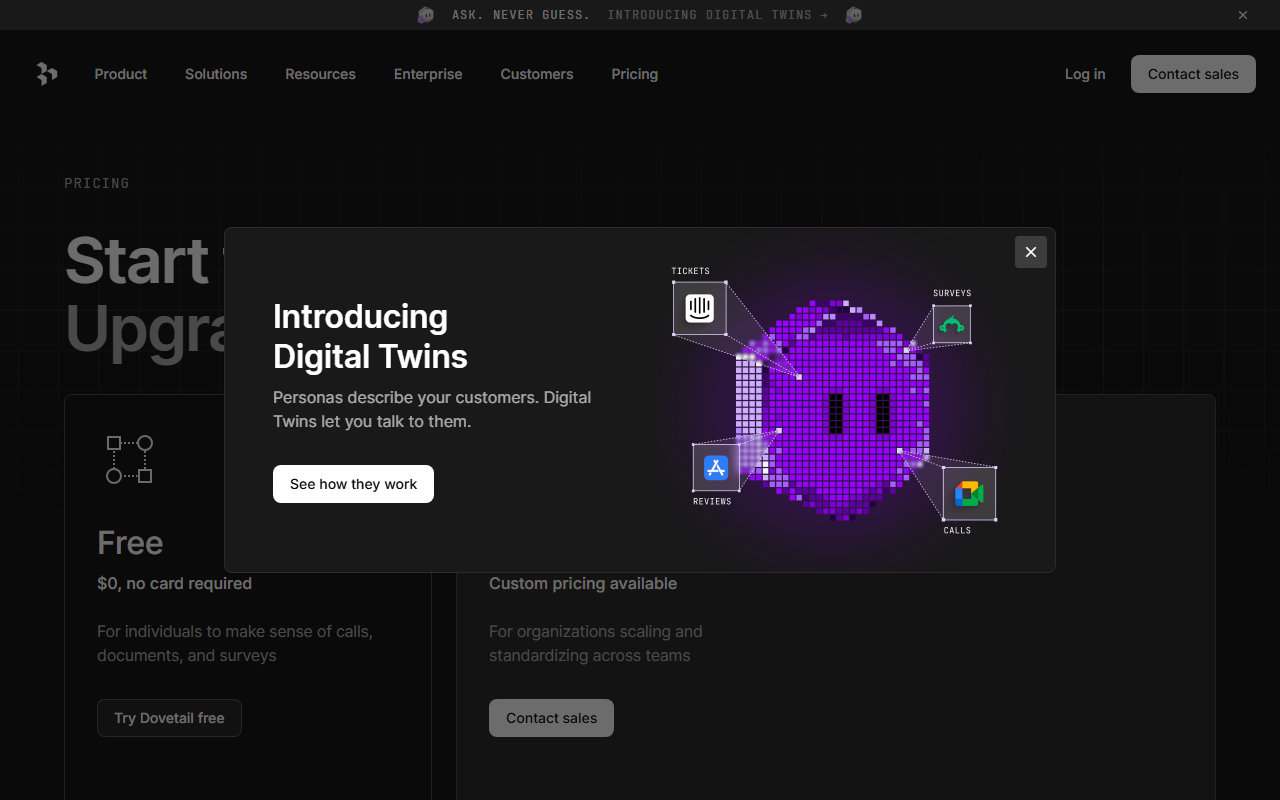Click the REVIEWS label in the illustration
Image resolution: width=1280 pixels, height=800 pixels.
712,501
